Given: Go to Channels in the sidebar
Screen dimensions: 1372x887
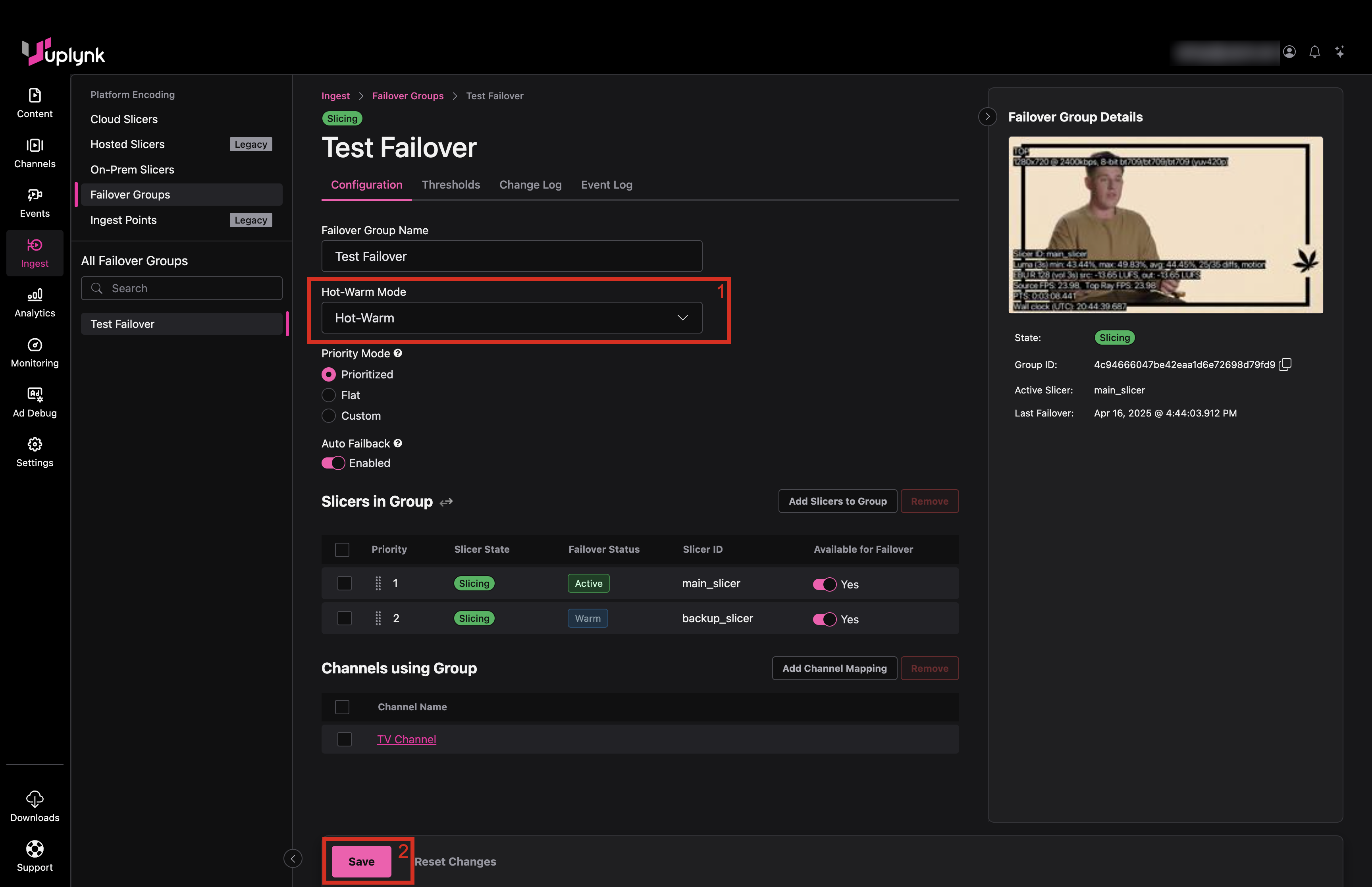Looking at the screenshot, I should tap(35, 152).
